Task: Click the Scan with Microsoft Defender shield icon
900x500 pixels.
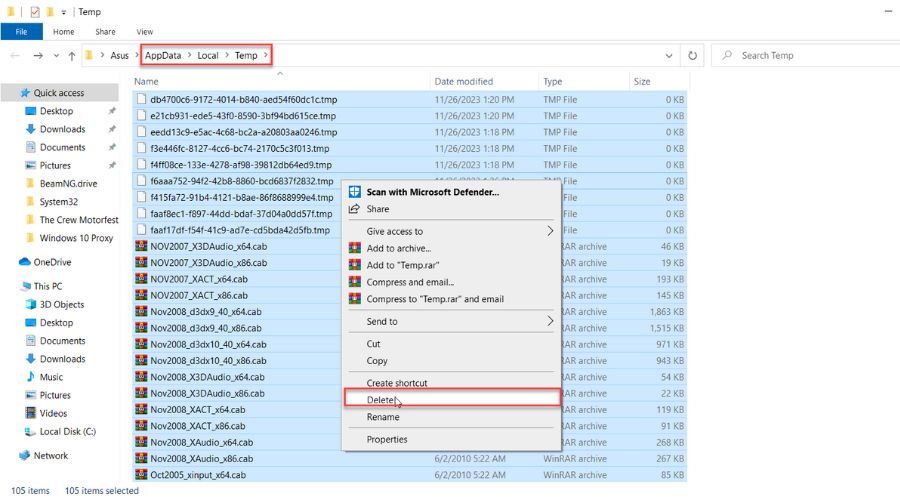Action: click(354, 192)
